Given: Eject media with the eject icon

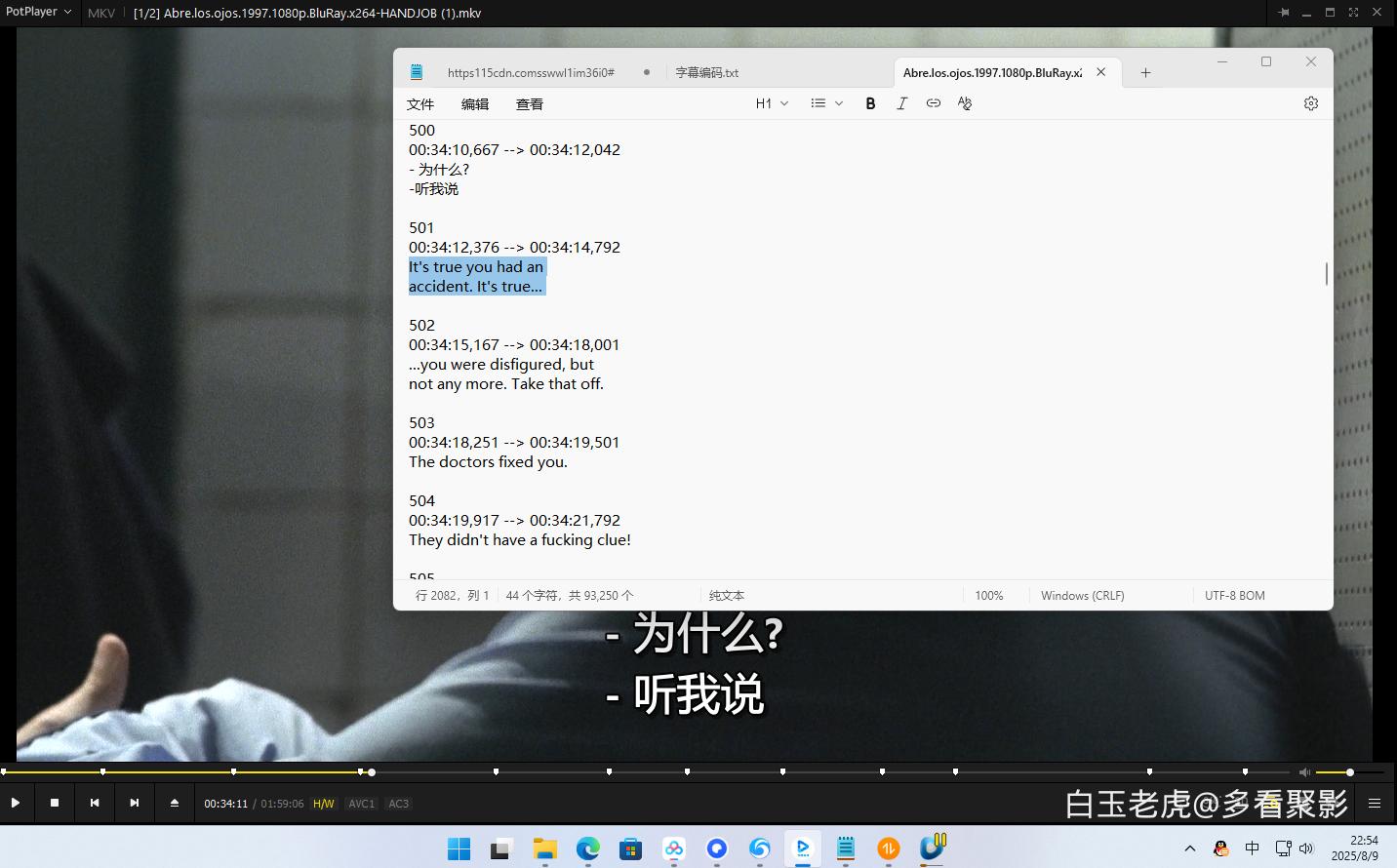Looking at the screenshot, I should [x=174, y=802].
